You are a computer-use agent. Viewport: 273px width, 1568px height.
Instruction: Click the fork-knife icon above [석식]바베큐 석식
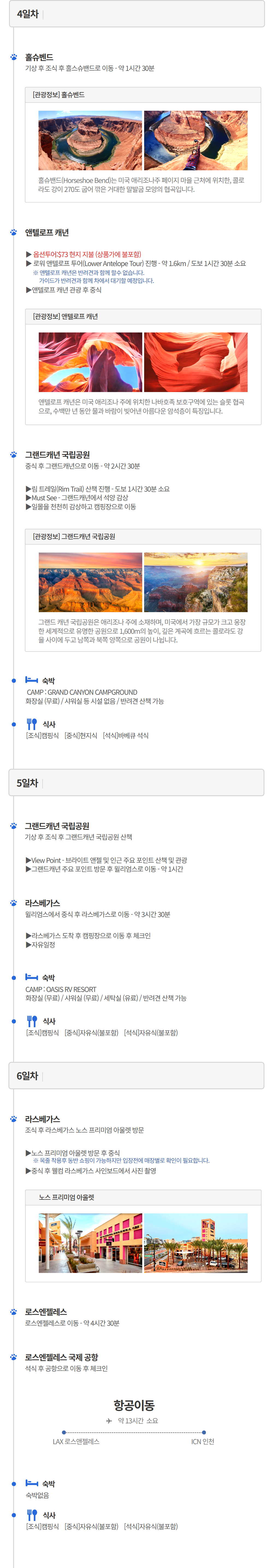tap(32, 724)
